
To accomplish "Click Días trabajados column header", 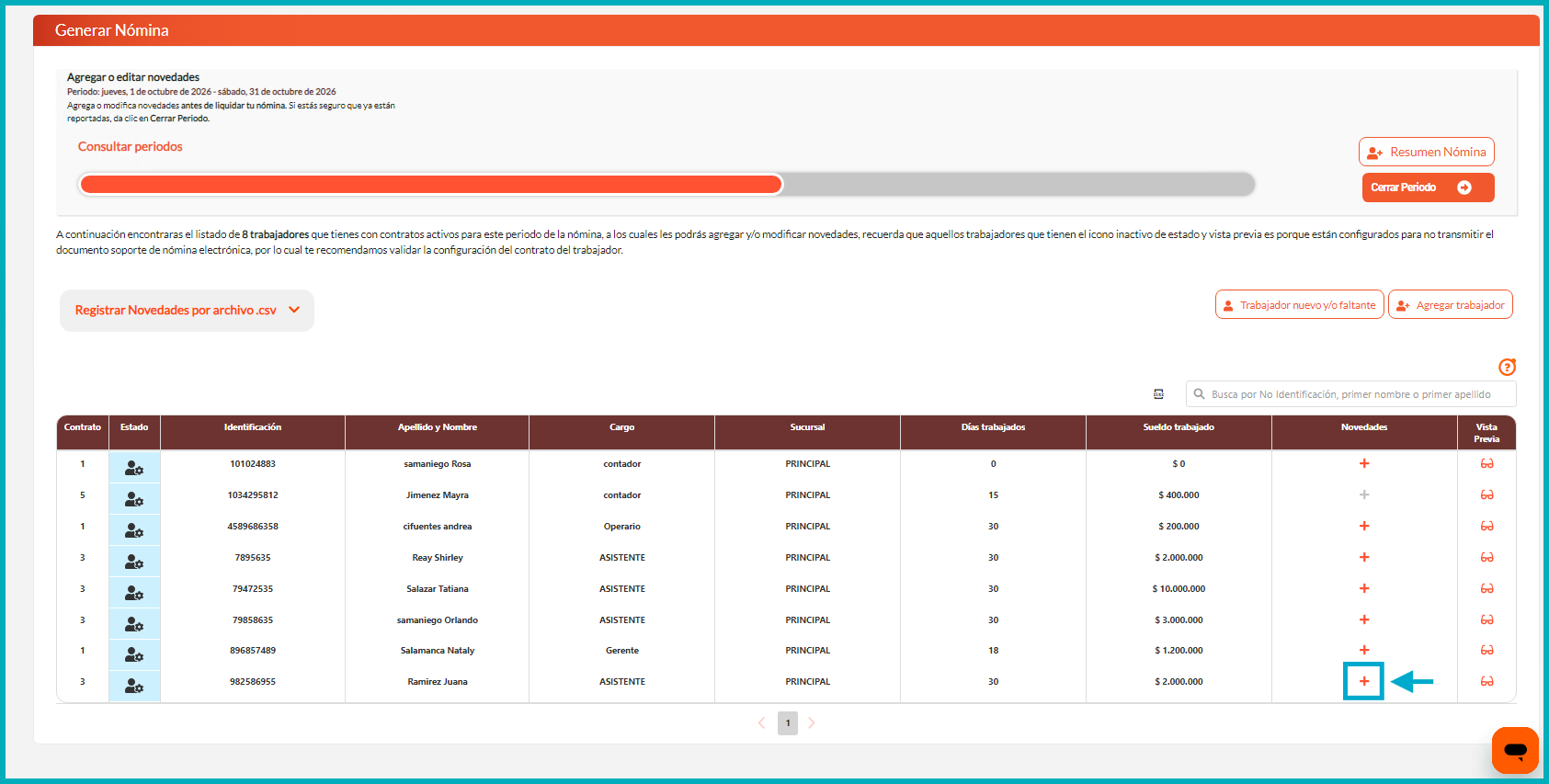I will pyautogui.click(x=994, y=427).
